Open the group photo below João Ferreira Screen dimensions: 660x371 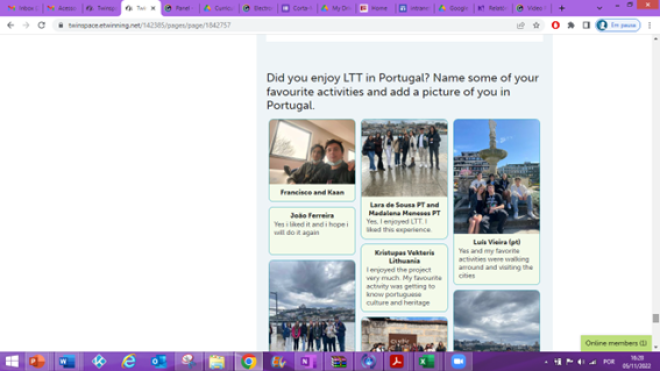click(312, 306)
